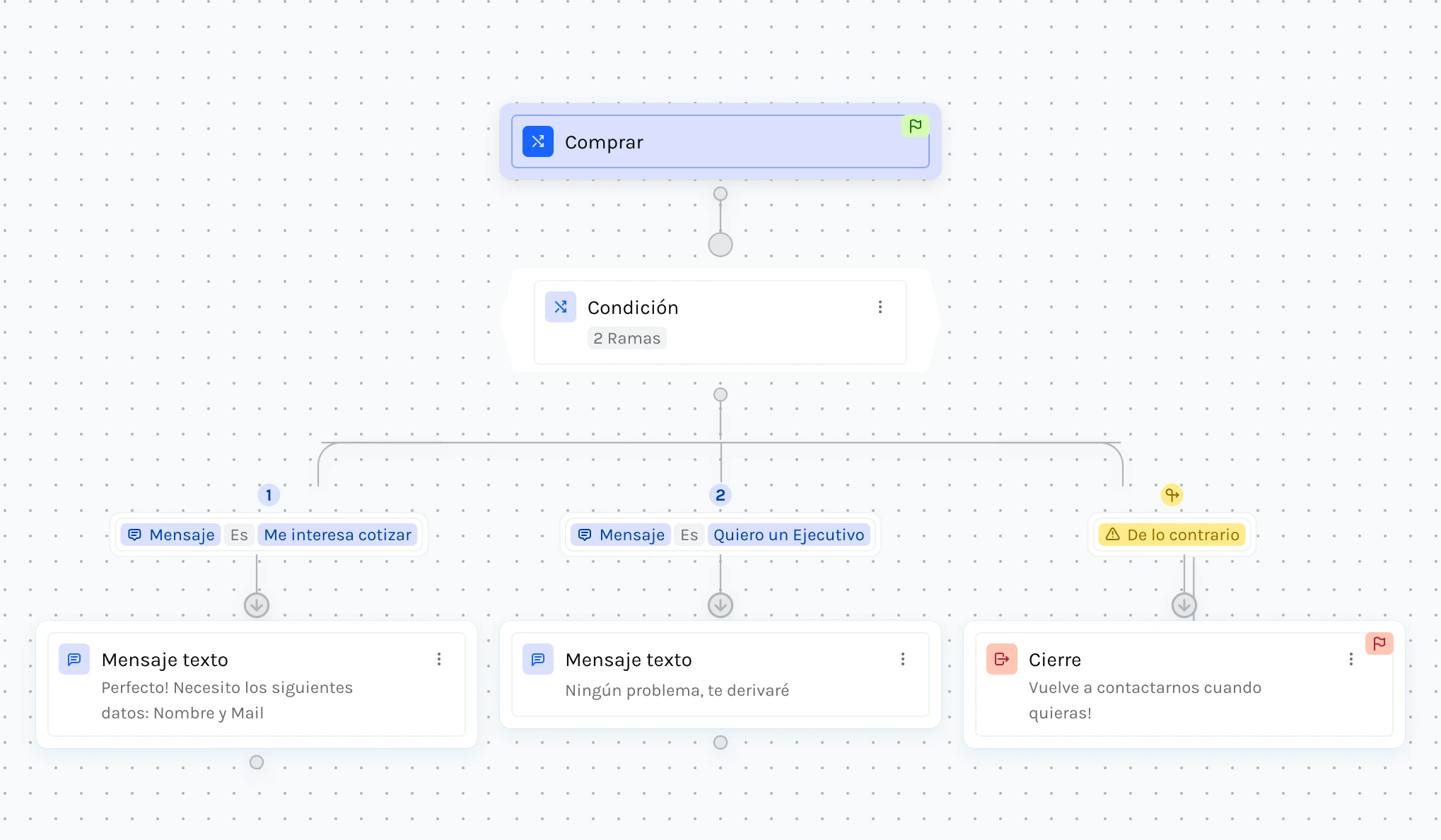Viewport: 1441px width, 840px height.
Task: Click message icon of Perfecto text node
Action: point(74,659)
